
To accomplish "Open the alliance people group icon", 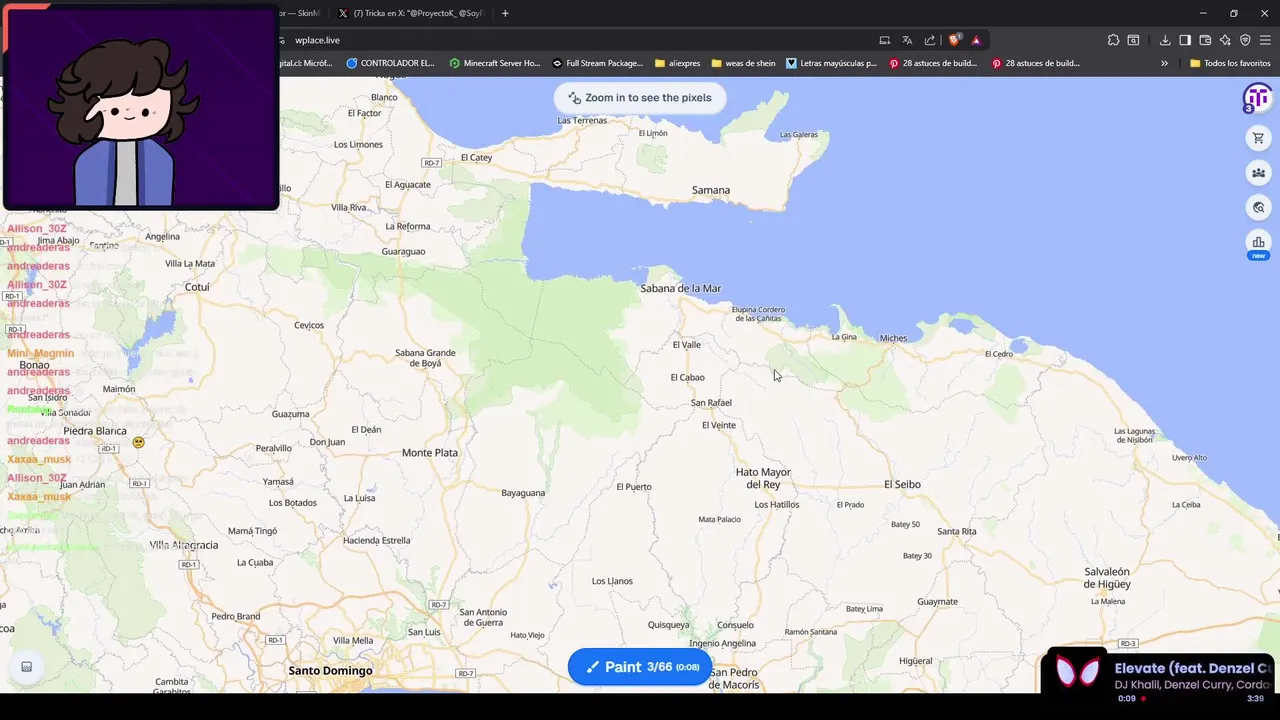I will [x=1258, y=173].
